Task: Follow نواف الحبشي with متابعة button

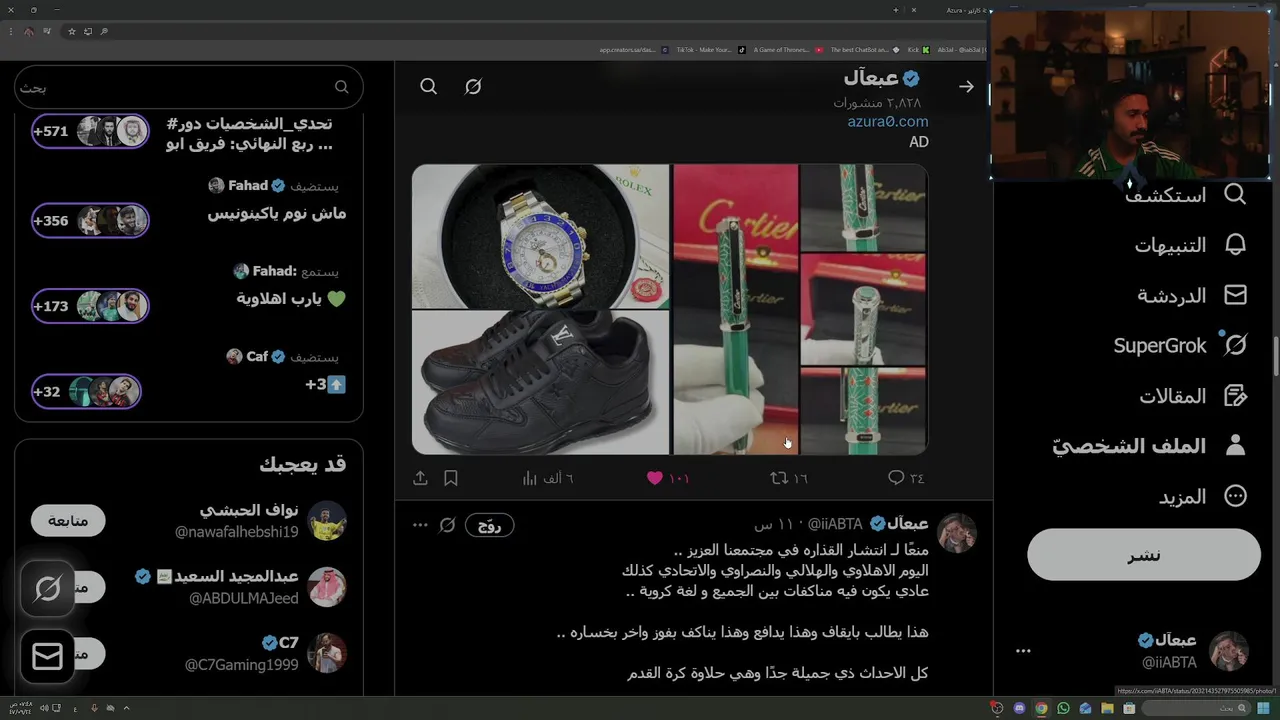Action: point(68,520)
